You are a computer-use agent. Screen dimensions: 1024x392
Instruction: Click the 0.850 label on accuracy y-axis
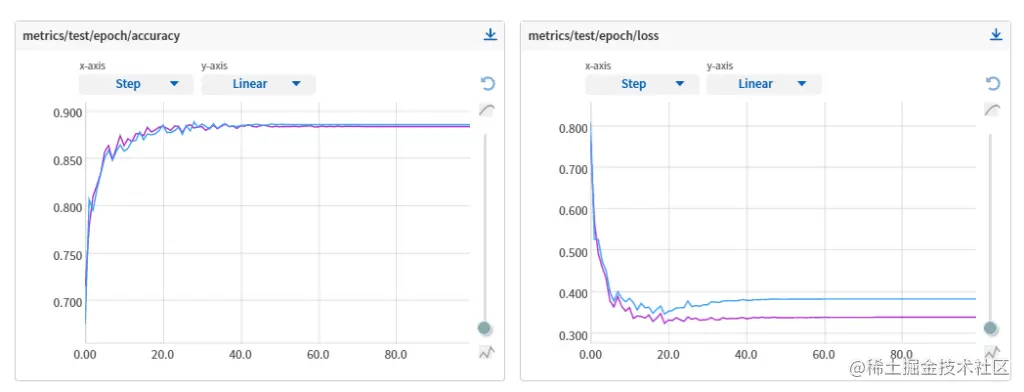67,160
